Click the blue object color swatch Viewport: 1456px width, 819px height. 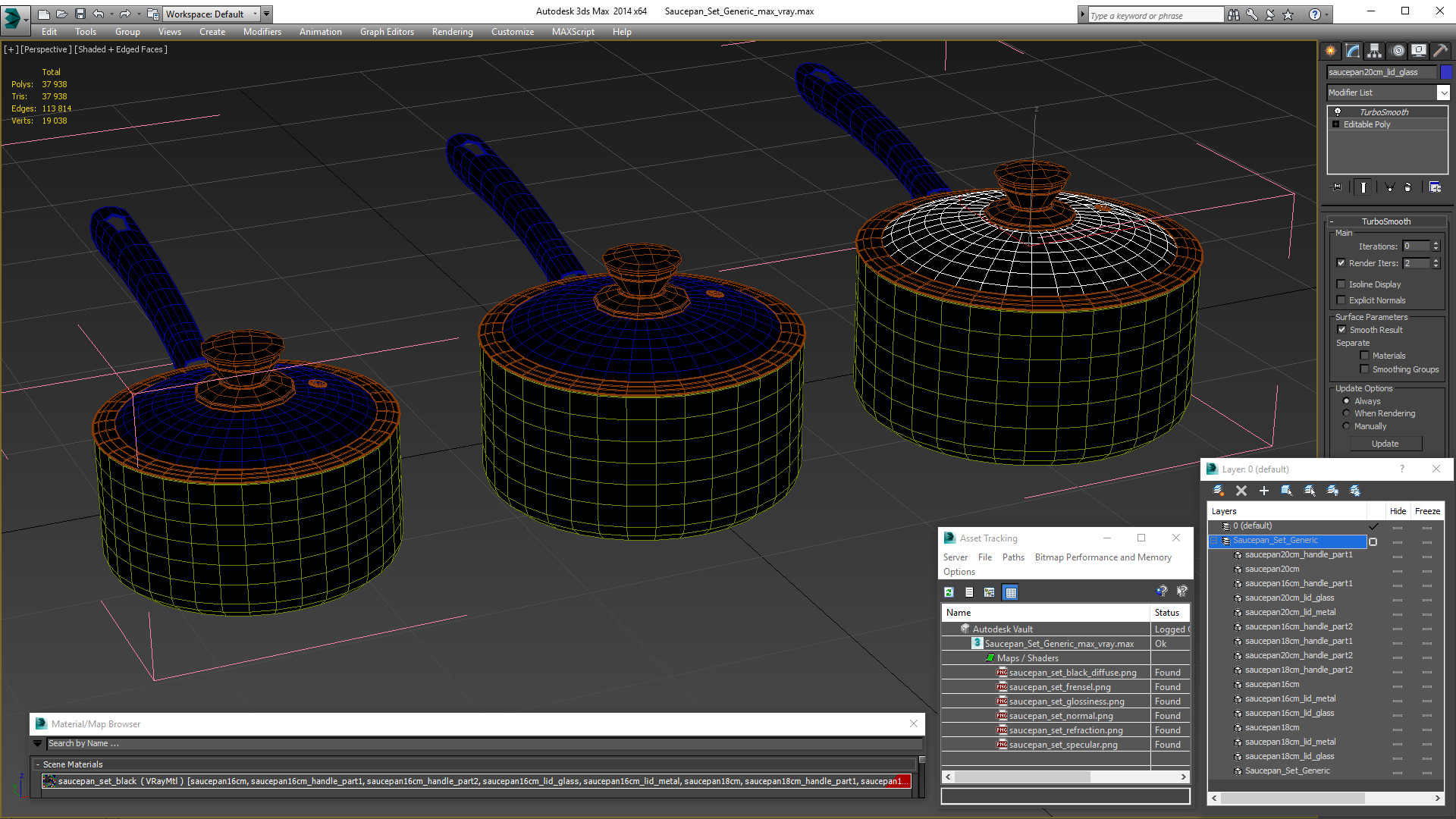tap(1446, 72)
